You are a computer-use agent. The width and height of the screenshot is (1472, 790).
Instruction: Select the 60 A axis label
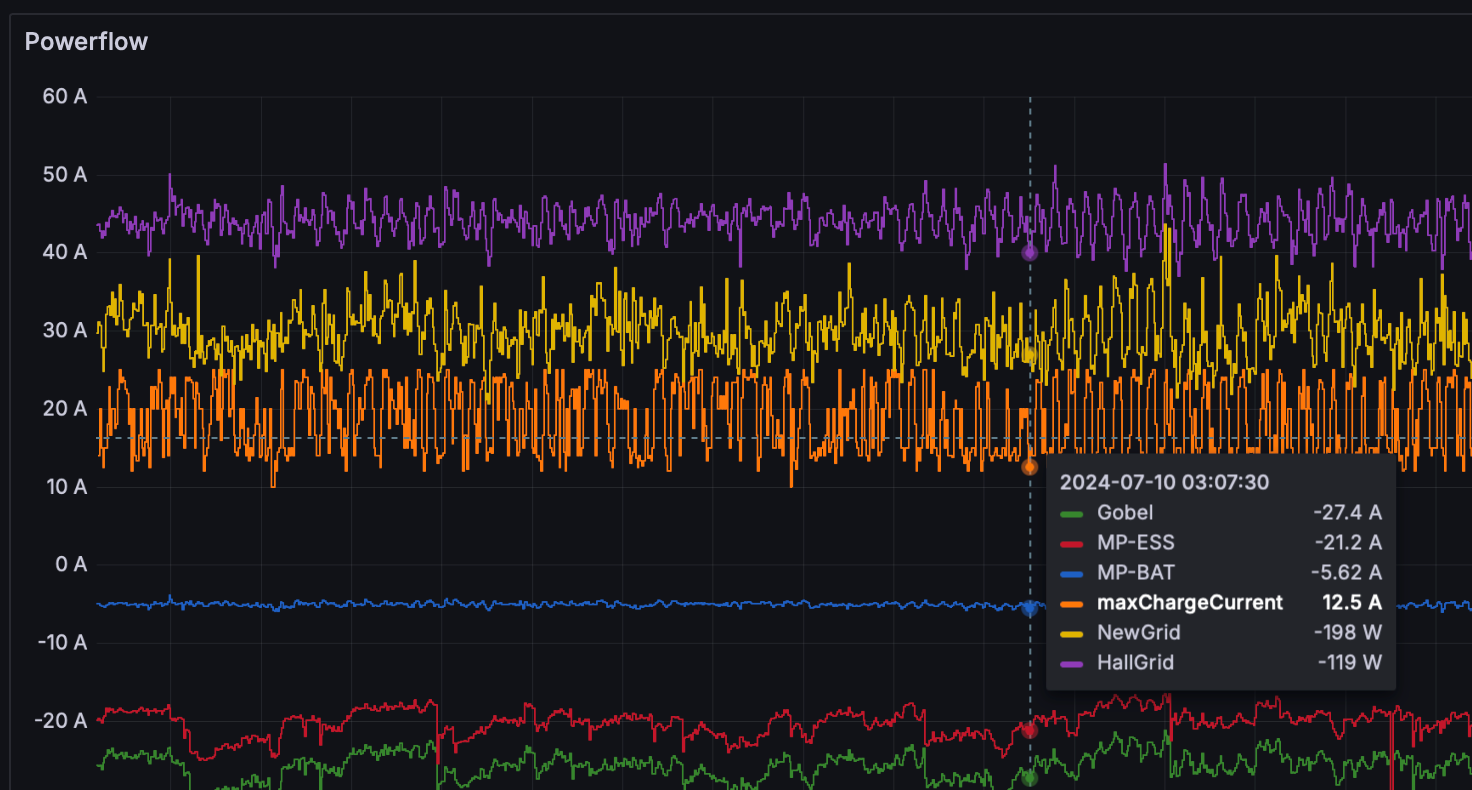coord(65,97)
